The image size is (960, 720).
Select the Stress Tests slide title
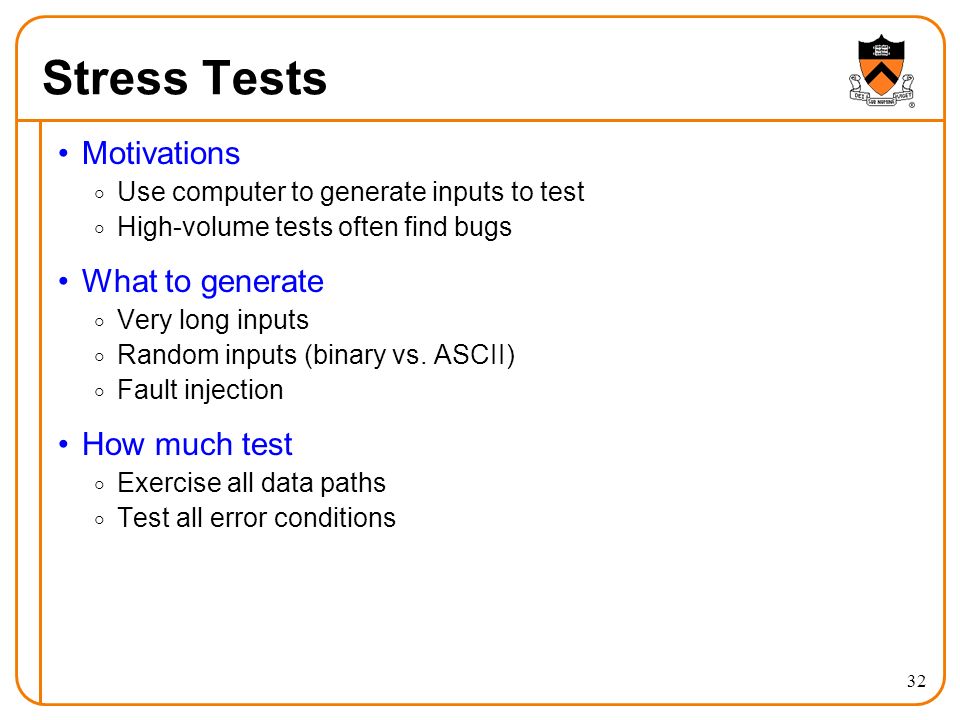click(x=185, y=78)
